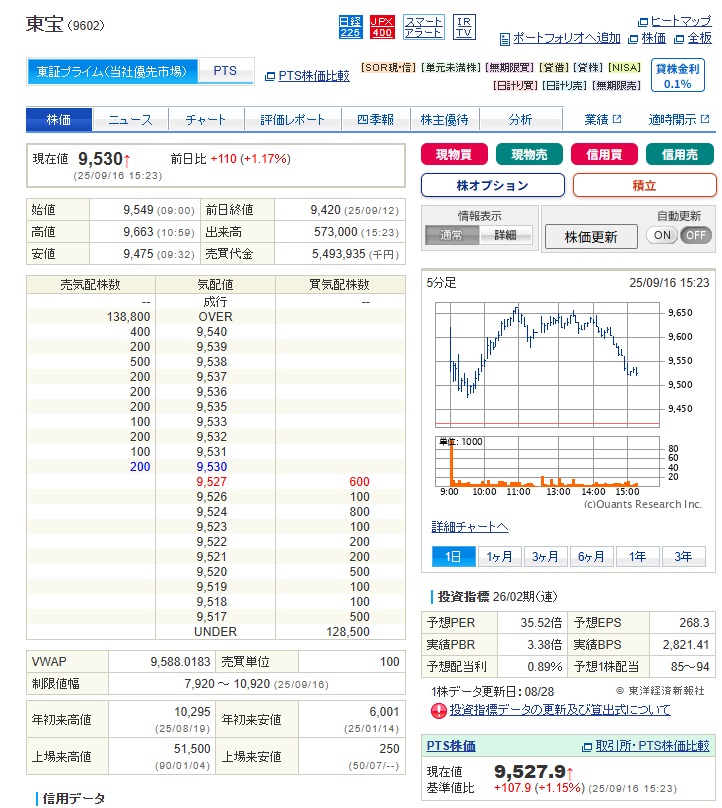Click the 積立 button
Screen dimensions: 722x808
click(x=644, y=185)
